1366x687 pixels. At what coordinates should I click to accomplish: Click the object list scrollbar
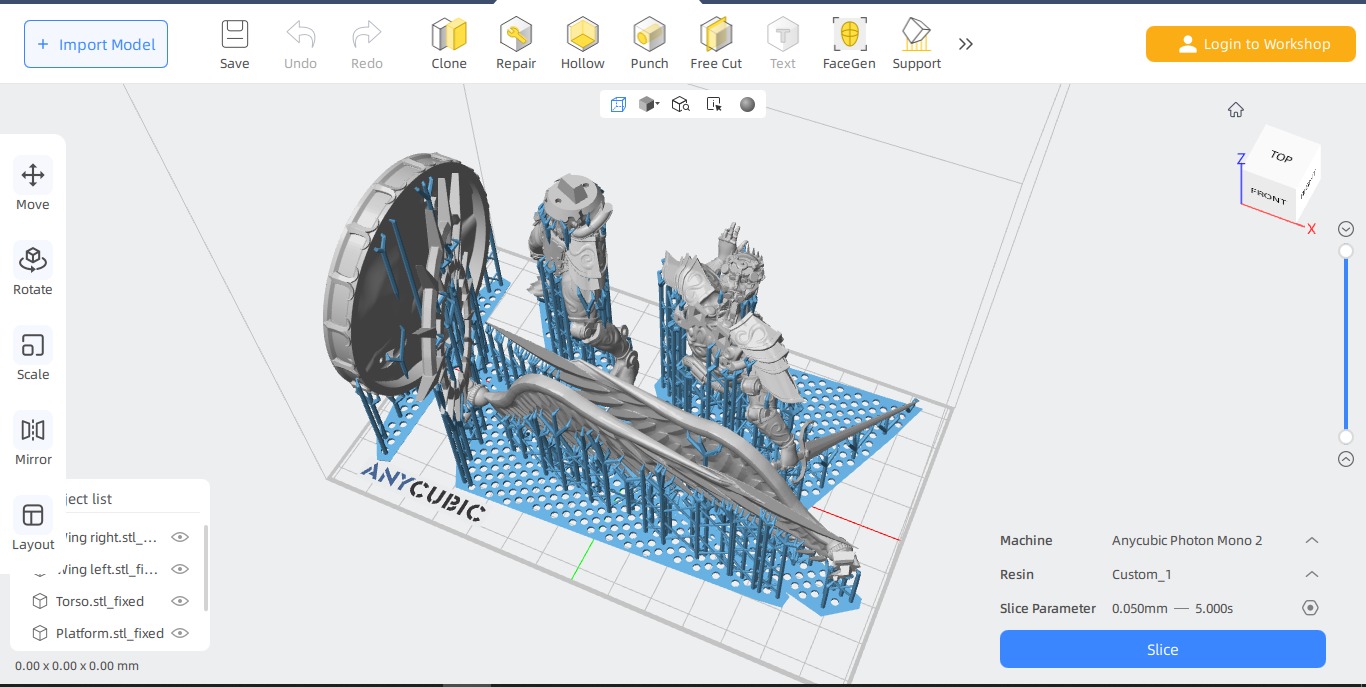206,567
